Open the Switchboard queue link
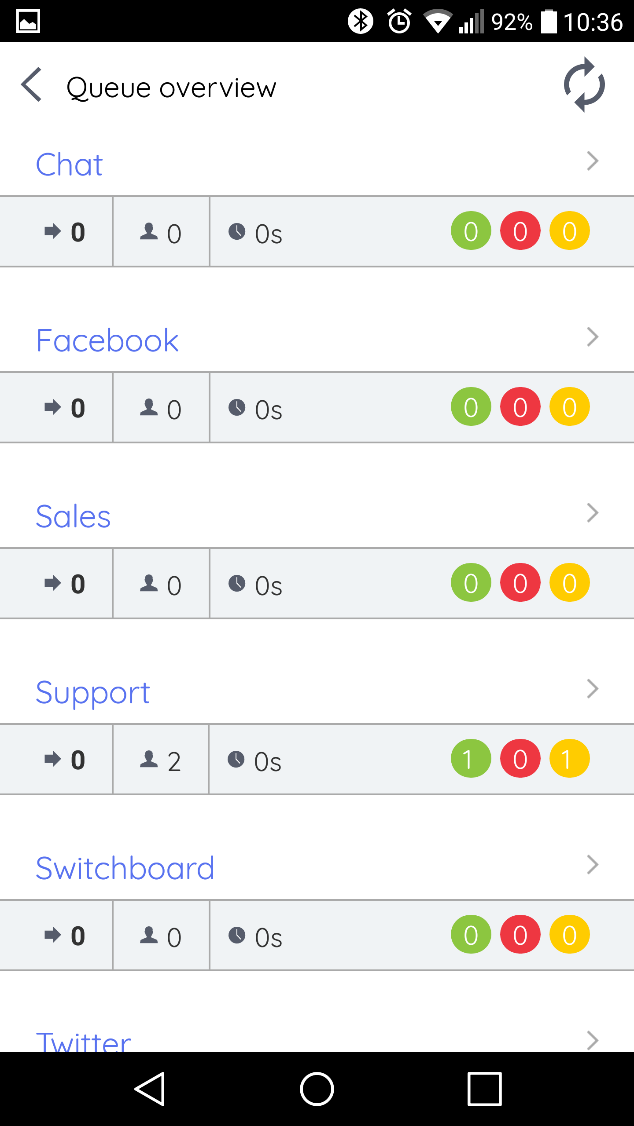The height and width of the screenshot is (1126, 634). tap(125, 868)
